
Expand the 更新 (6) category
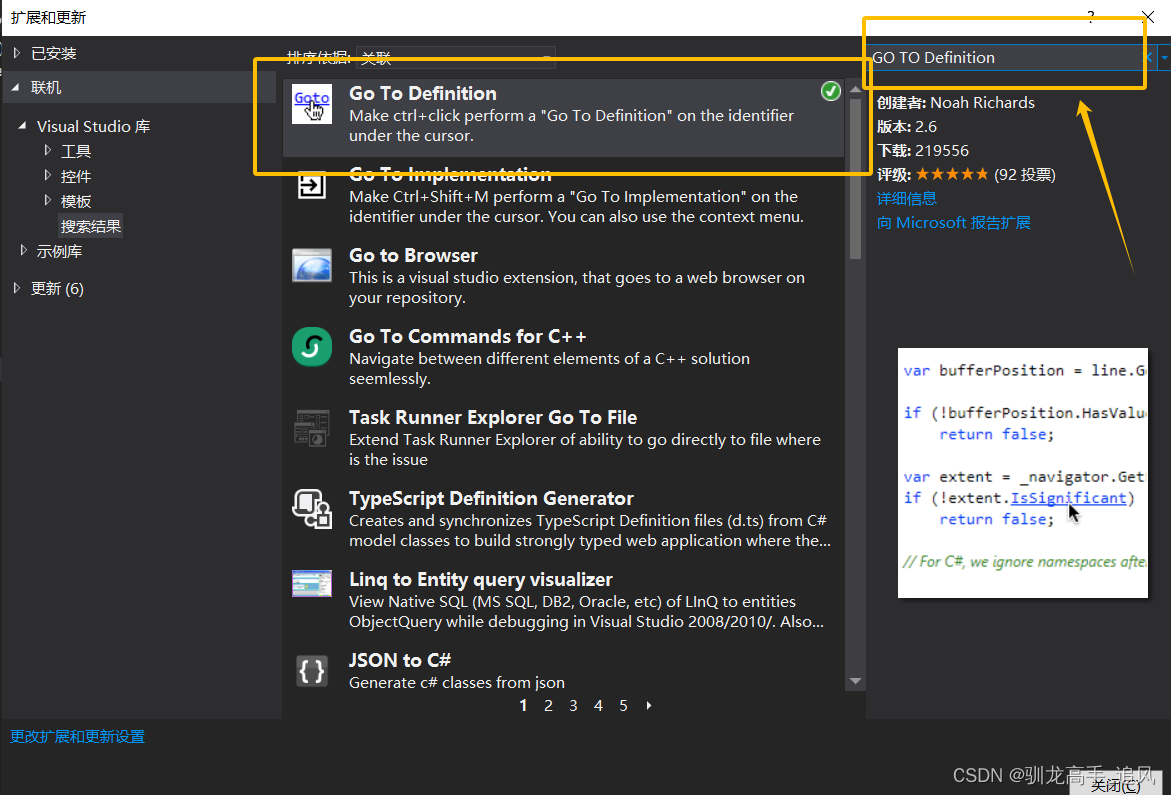point(16,288)
